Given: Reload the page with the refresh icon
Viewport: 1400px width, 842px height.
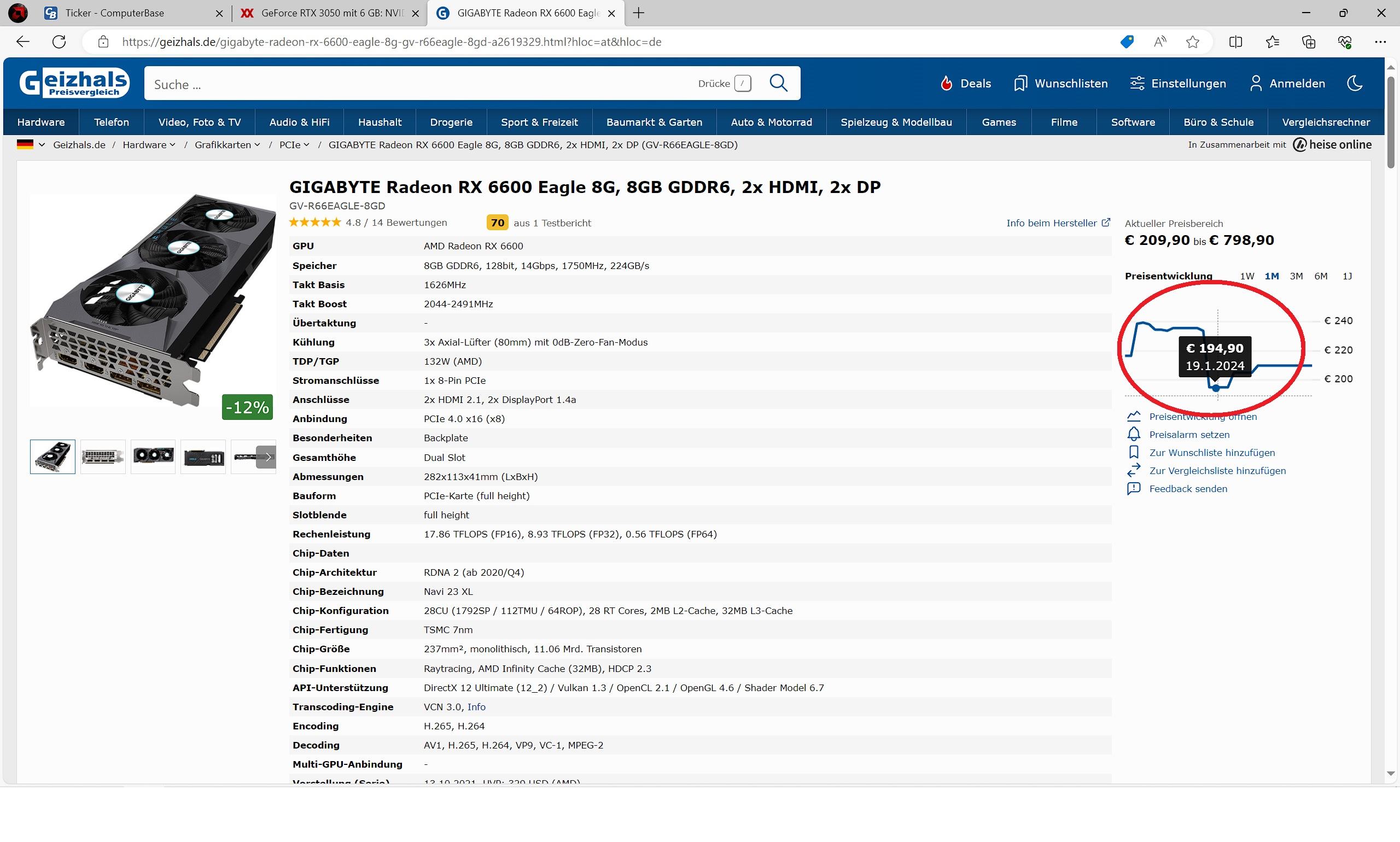Looking at the screenshot, I should 59,42.
